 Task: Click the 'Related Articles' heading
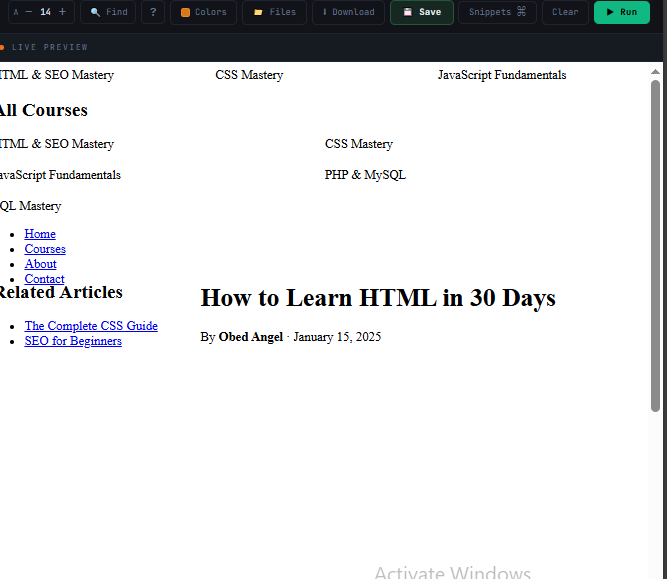click(x=61, y=292)
